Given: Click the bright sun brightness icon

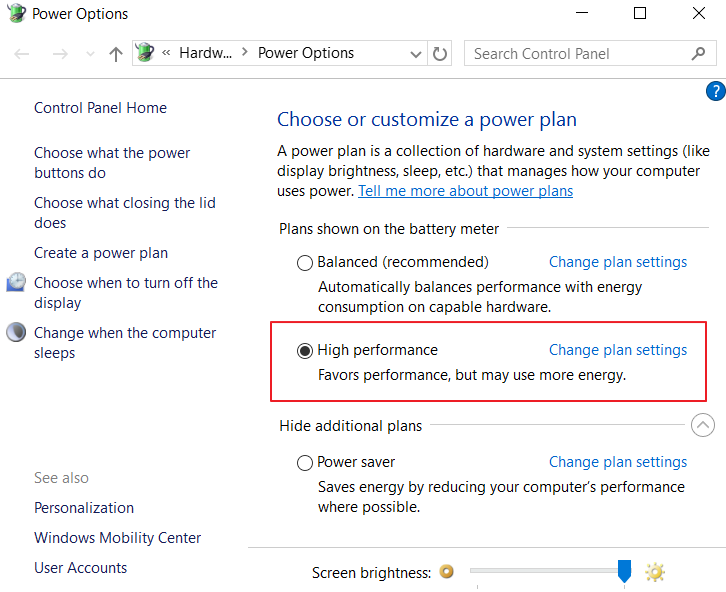Looking at the screenshot, I should [x=655, y=572].
